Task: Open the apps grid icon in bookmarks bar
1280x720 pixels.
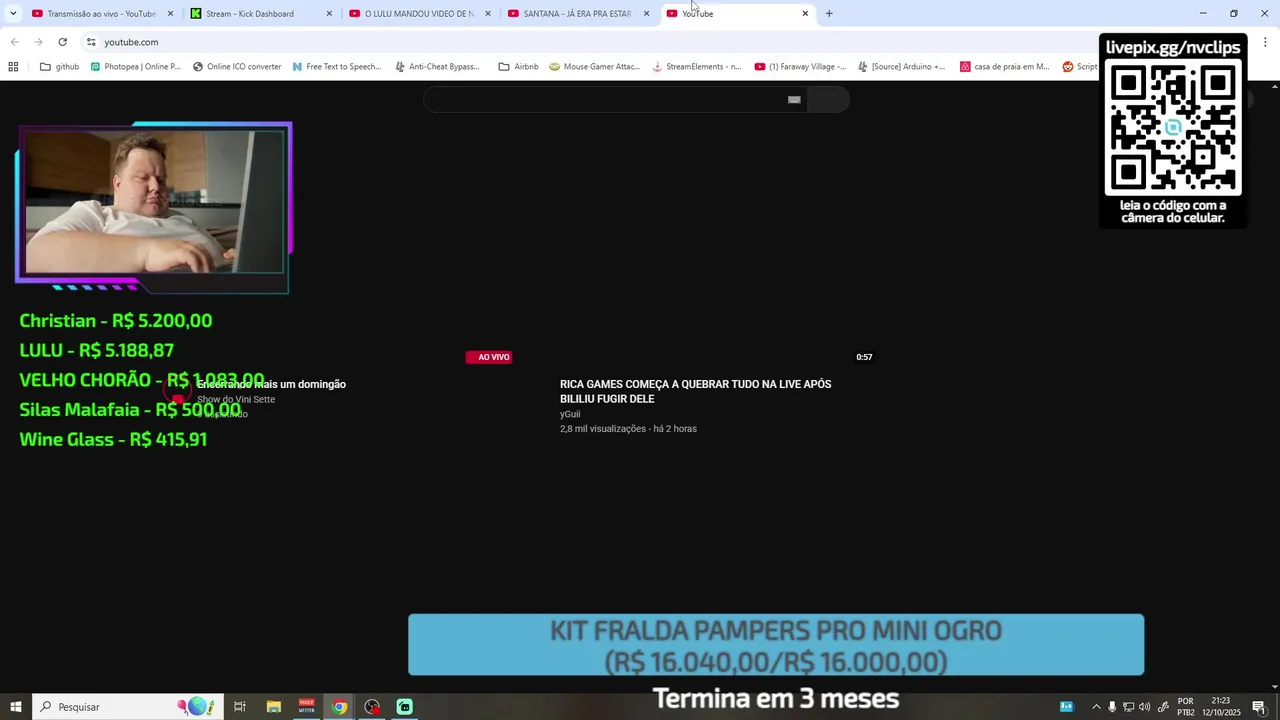Action: point(13,67)
